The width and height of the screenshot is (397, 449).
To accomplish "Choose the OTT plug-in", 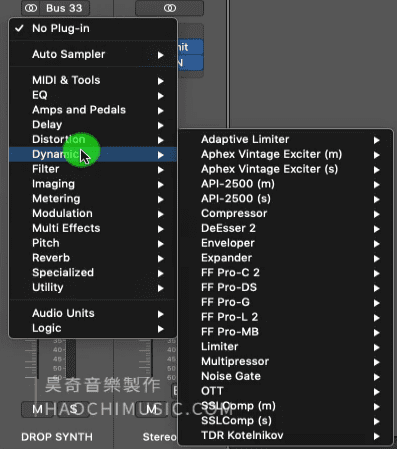I will click(286, 391).
